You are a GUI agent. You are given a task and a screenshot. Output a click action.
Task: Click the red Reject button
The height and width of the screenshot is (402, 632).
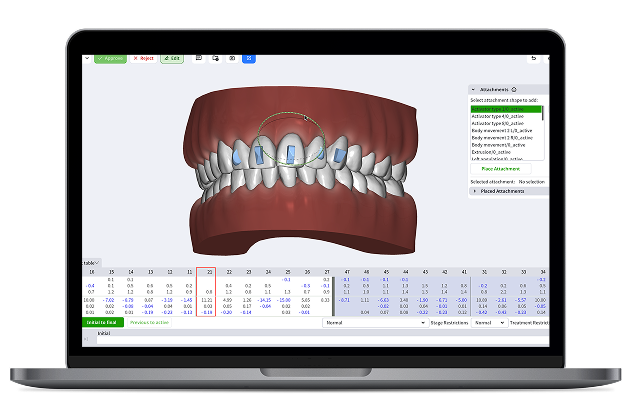(141, 59)
